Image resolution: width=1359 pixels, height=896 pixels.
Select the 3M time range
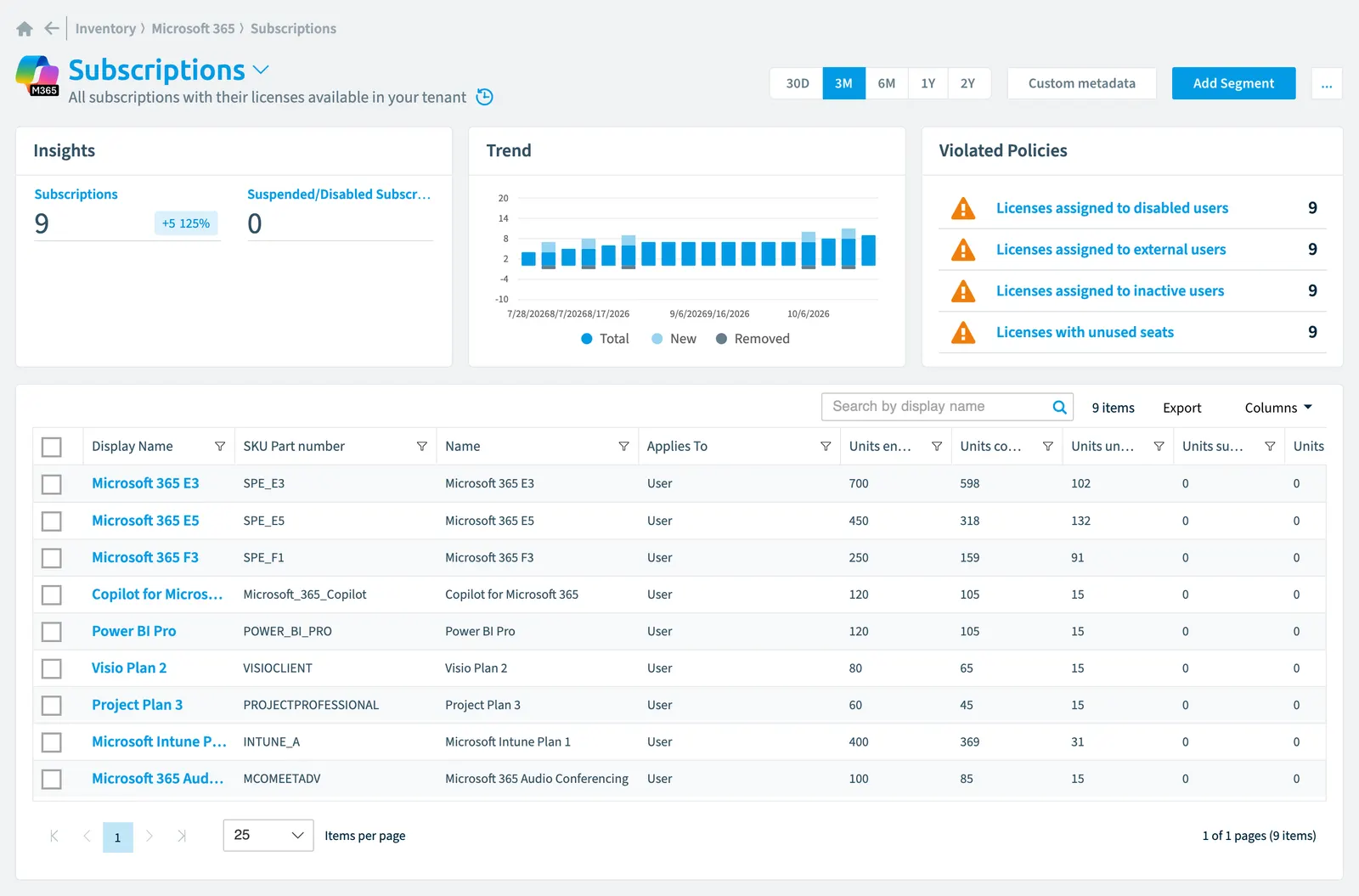(843, 83)
